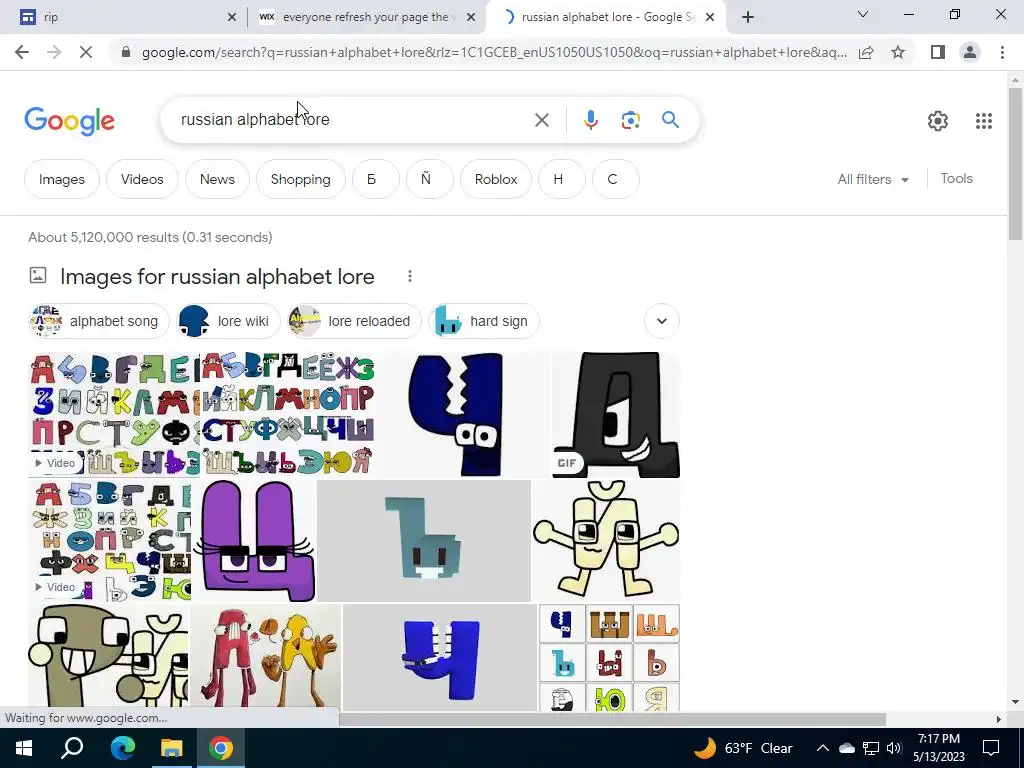Open cream dancing Й character thumbnail
This screenshot has width=1024, height=768.
[606, 541]
